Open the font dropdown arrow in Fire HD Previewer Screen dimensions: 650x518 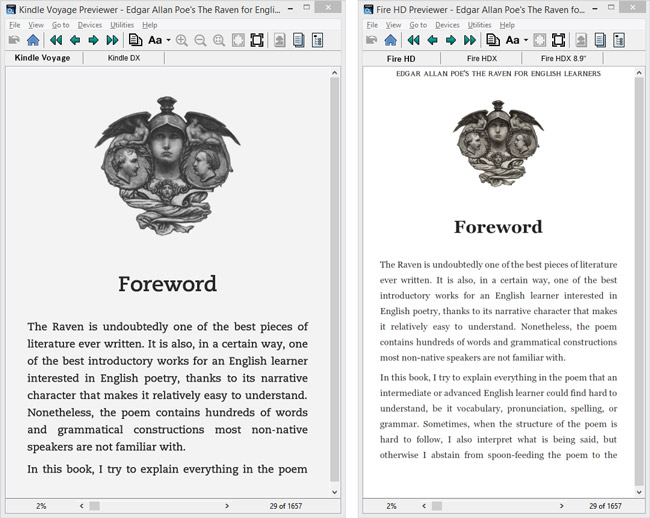point(526,40)
